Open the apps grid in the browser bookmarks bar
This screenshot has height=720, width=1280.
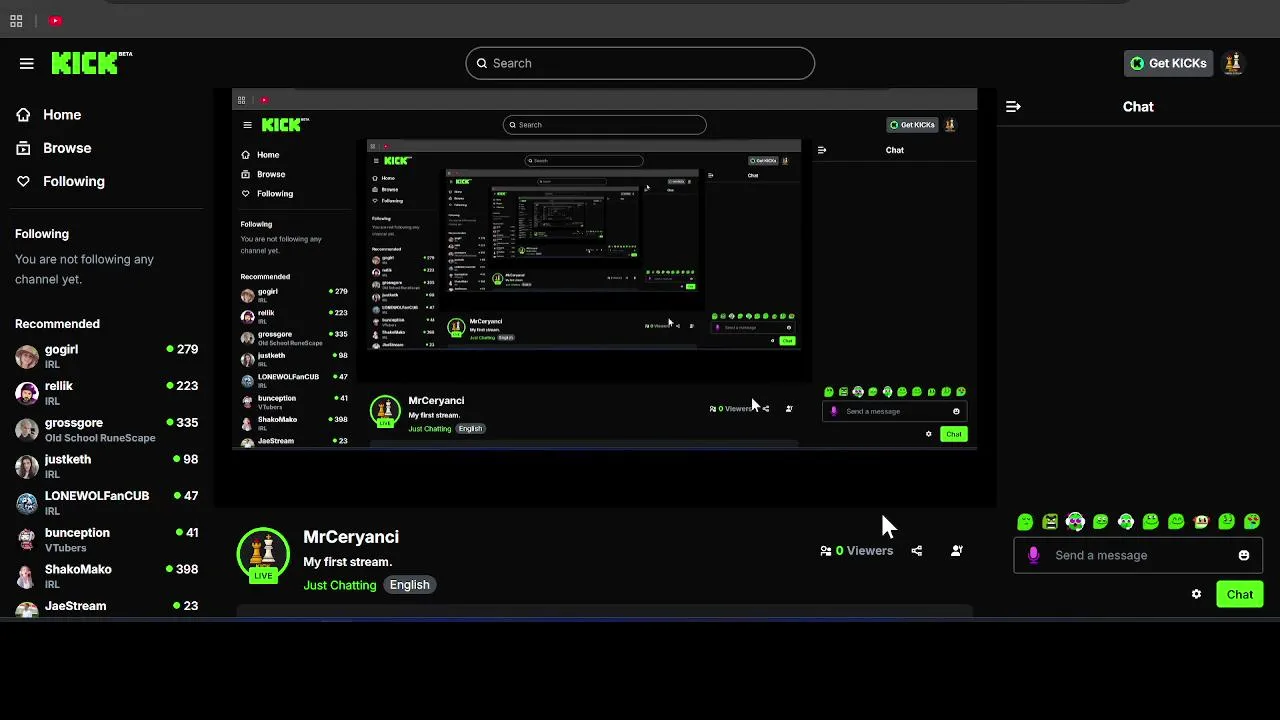16,20
